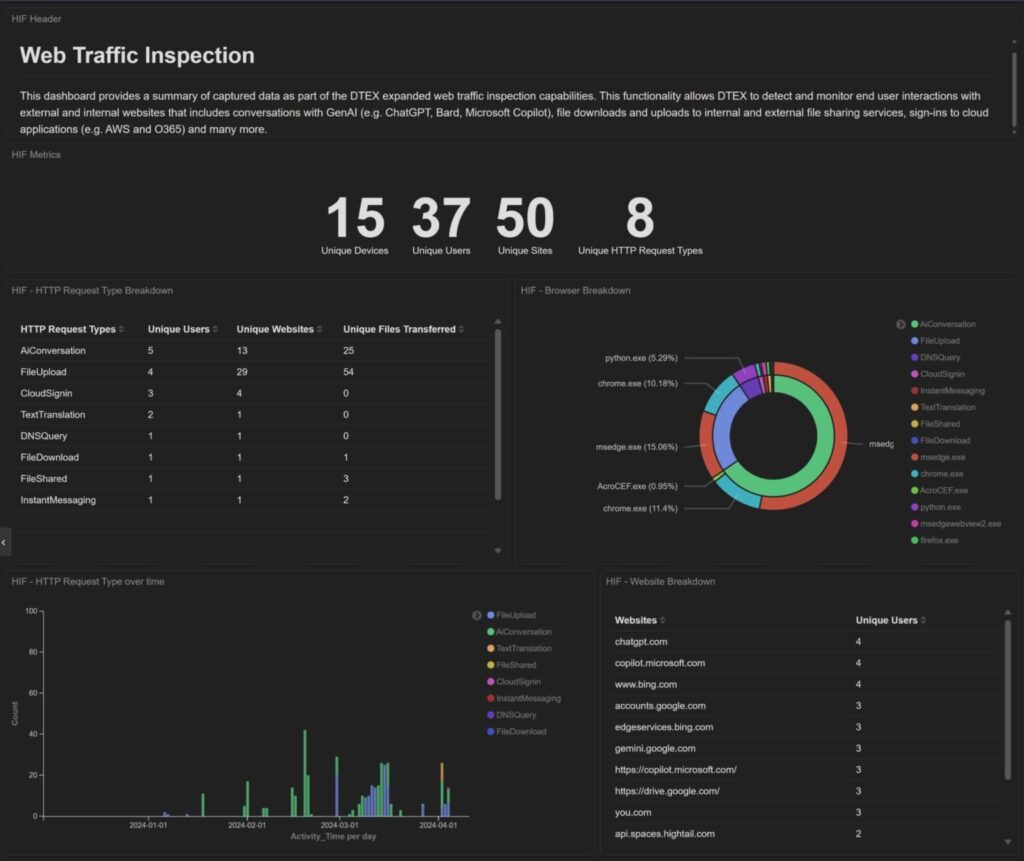Click Unique Users sort icon in Website Breakdown
Viewport: 1024px width, 861px height.
pyautogui.click(x=923, y=621)
